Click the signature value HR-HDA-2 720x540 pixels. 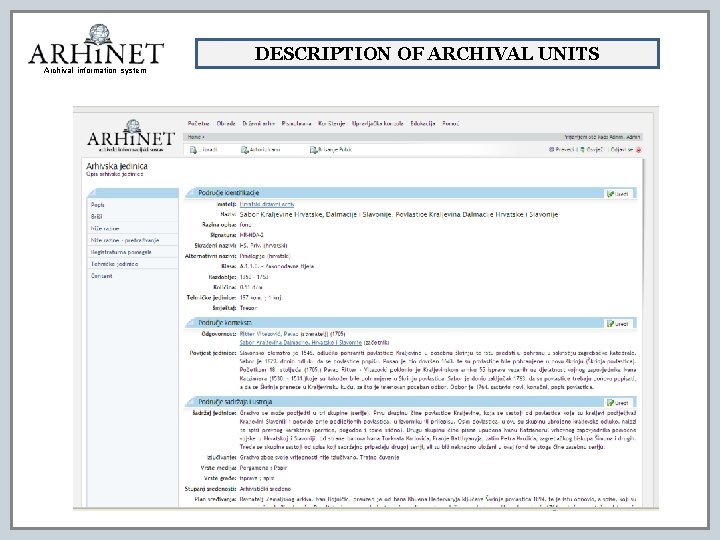pos(252,235)
